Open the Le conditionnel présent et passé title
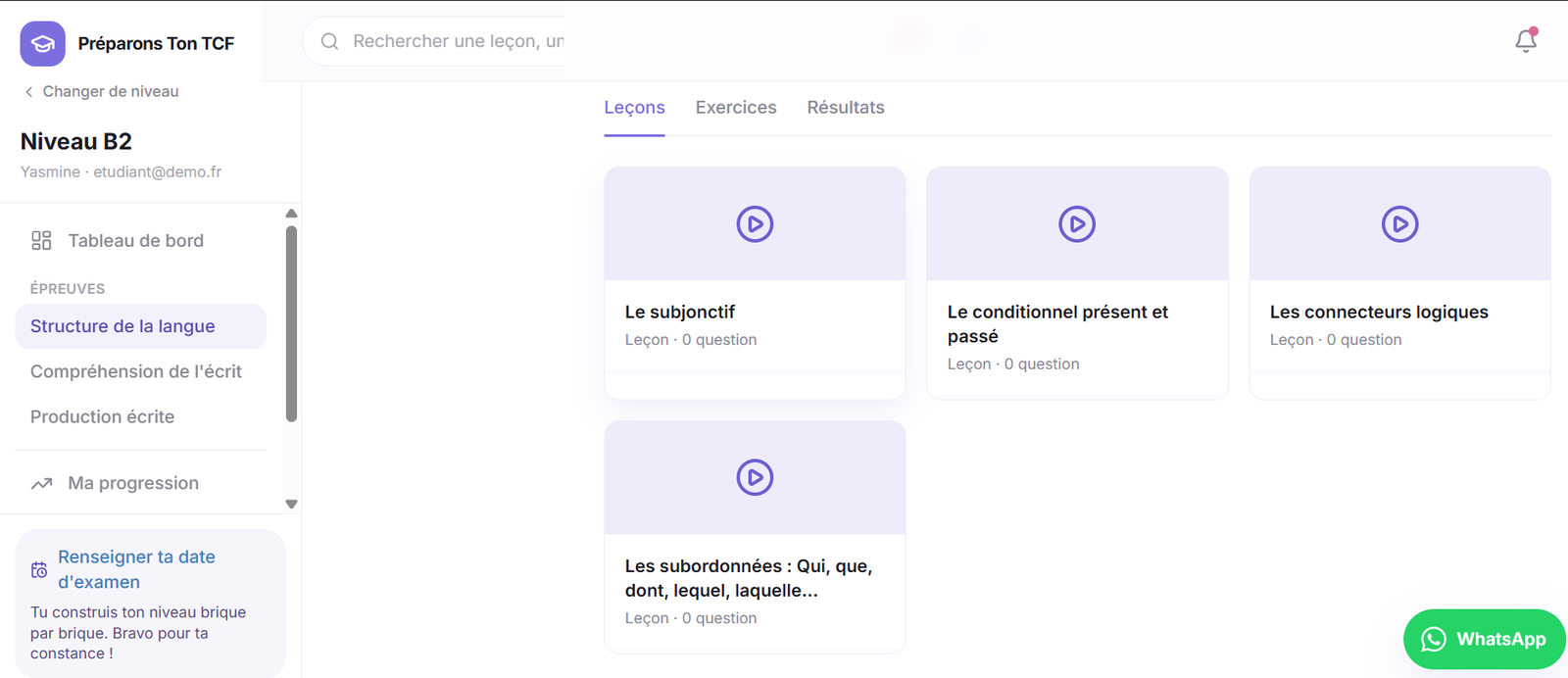 1057,324
